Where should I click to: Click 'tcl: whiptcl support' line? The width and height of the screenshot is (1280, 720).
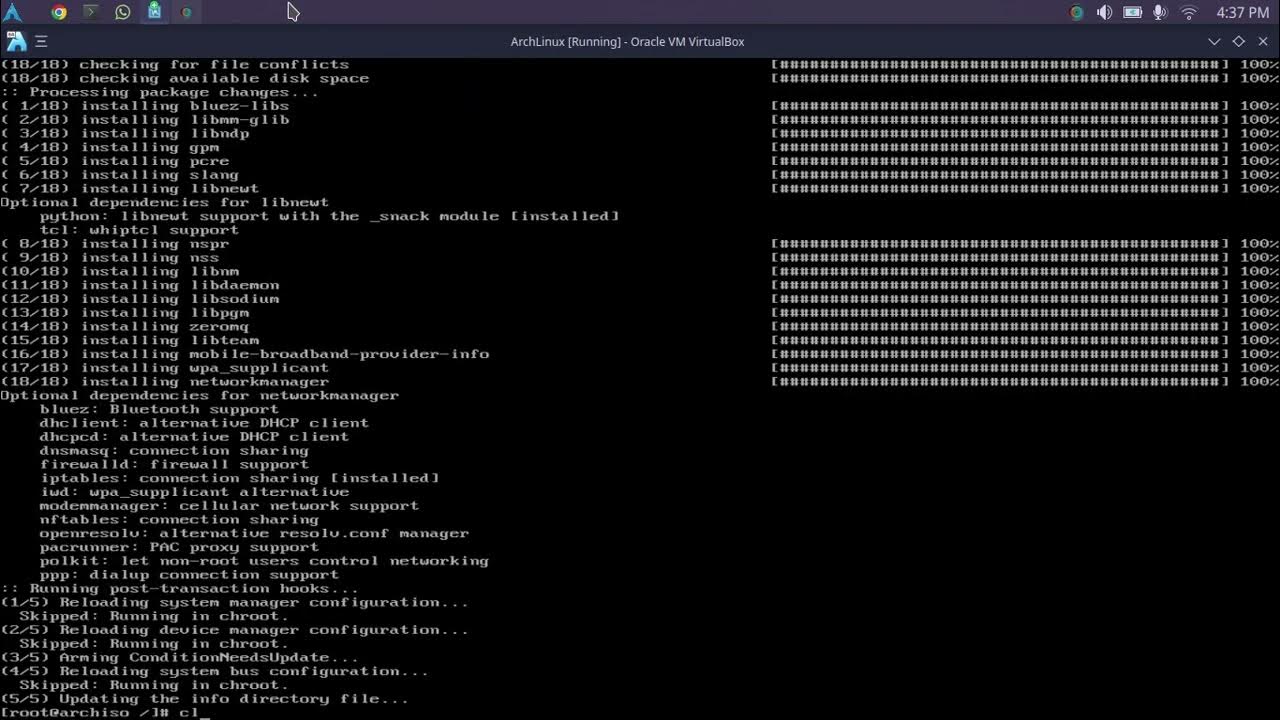(x=139, y=230)
